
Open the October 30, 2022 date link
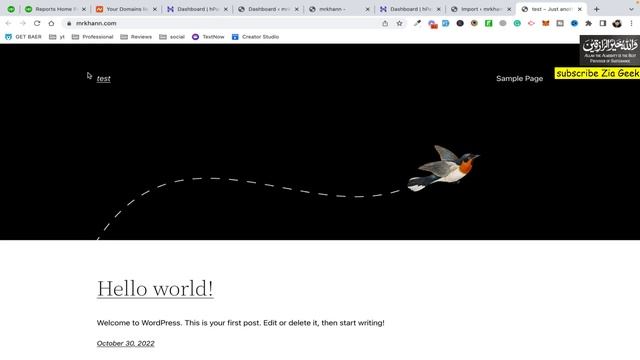point(126,343)
